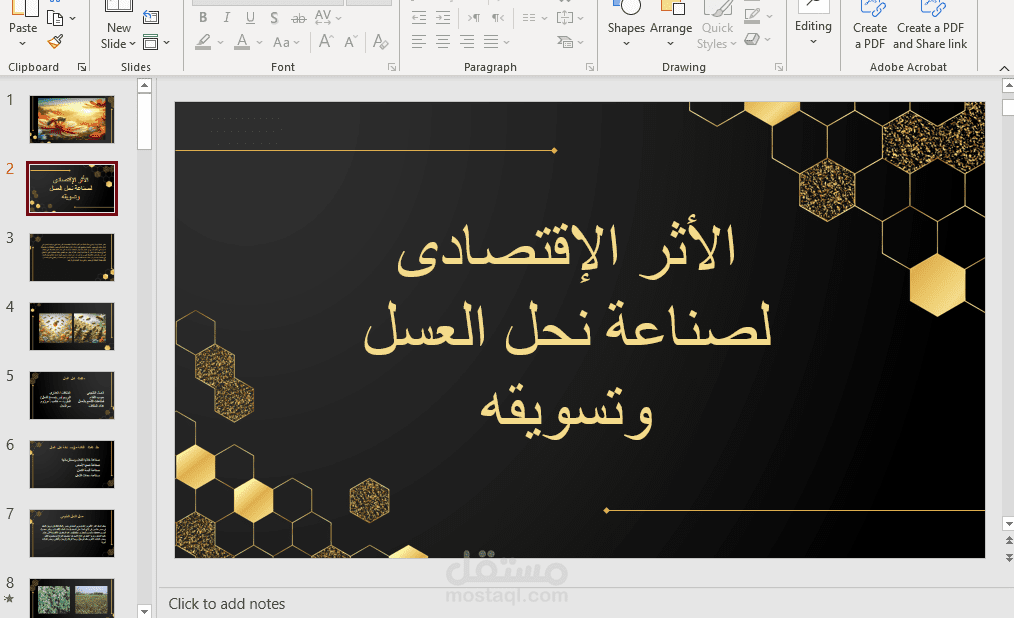The height and width of the screenshot is (618, 1014).
Task: Open the font color dropdown arrow
Action: 259,43
